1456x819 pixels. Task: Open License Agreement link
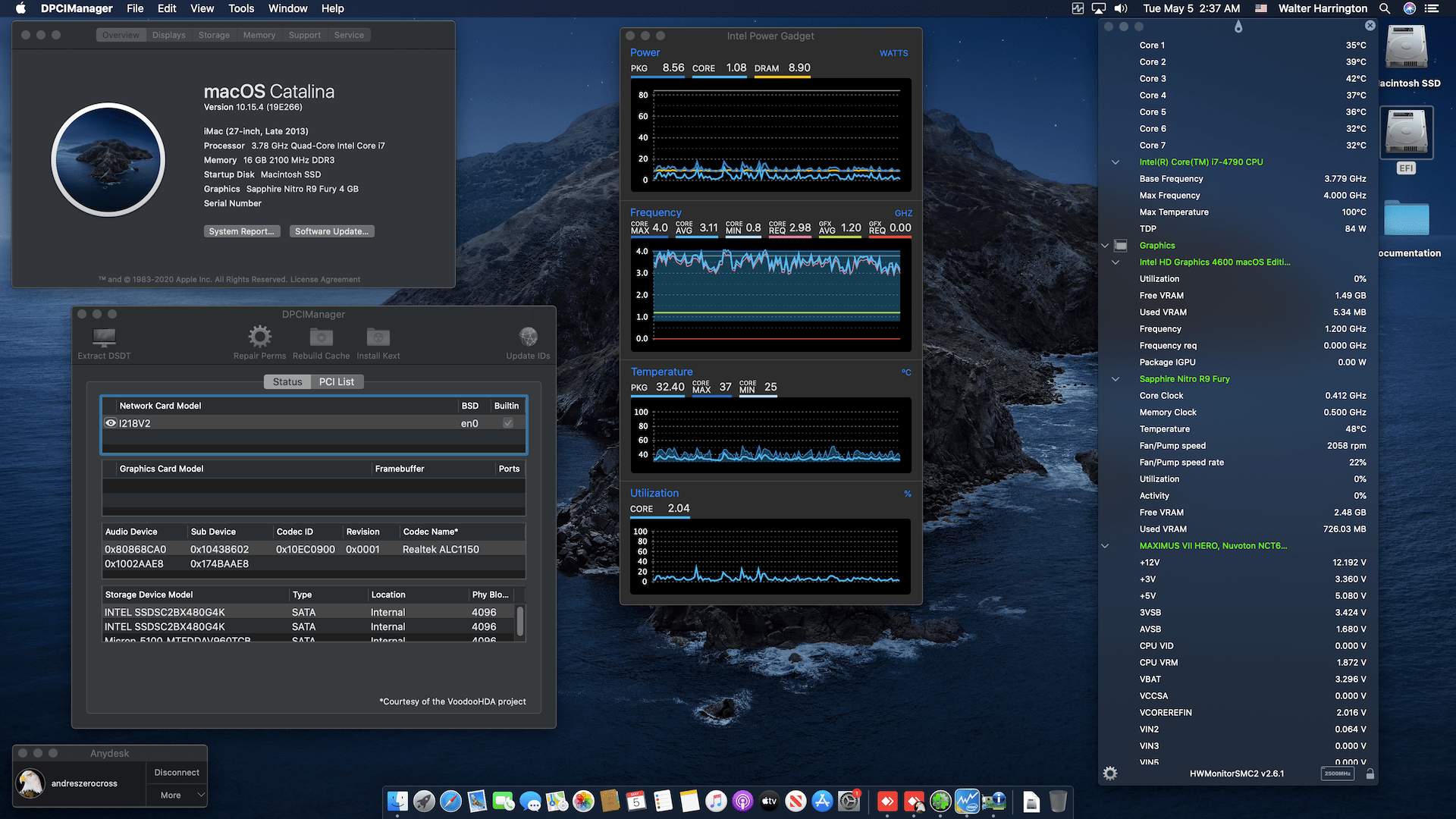[x=325, y=280]
